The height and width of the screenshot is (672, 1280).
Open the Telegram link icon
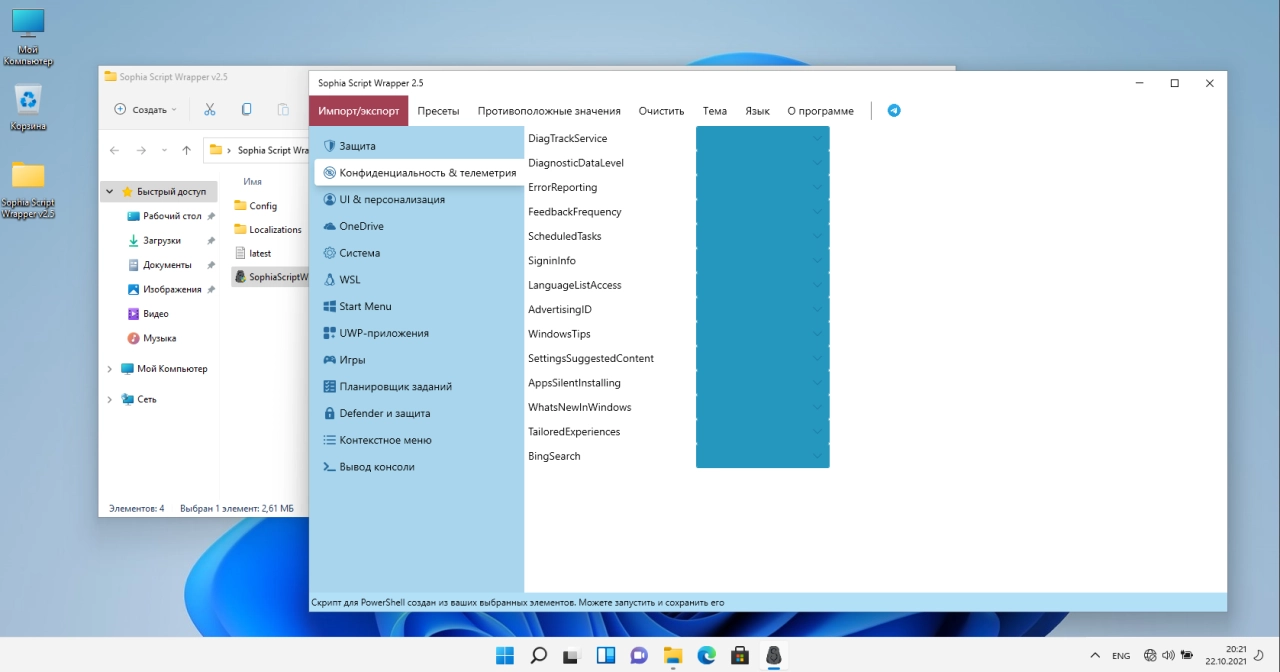click(894, 111)
